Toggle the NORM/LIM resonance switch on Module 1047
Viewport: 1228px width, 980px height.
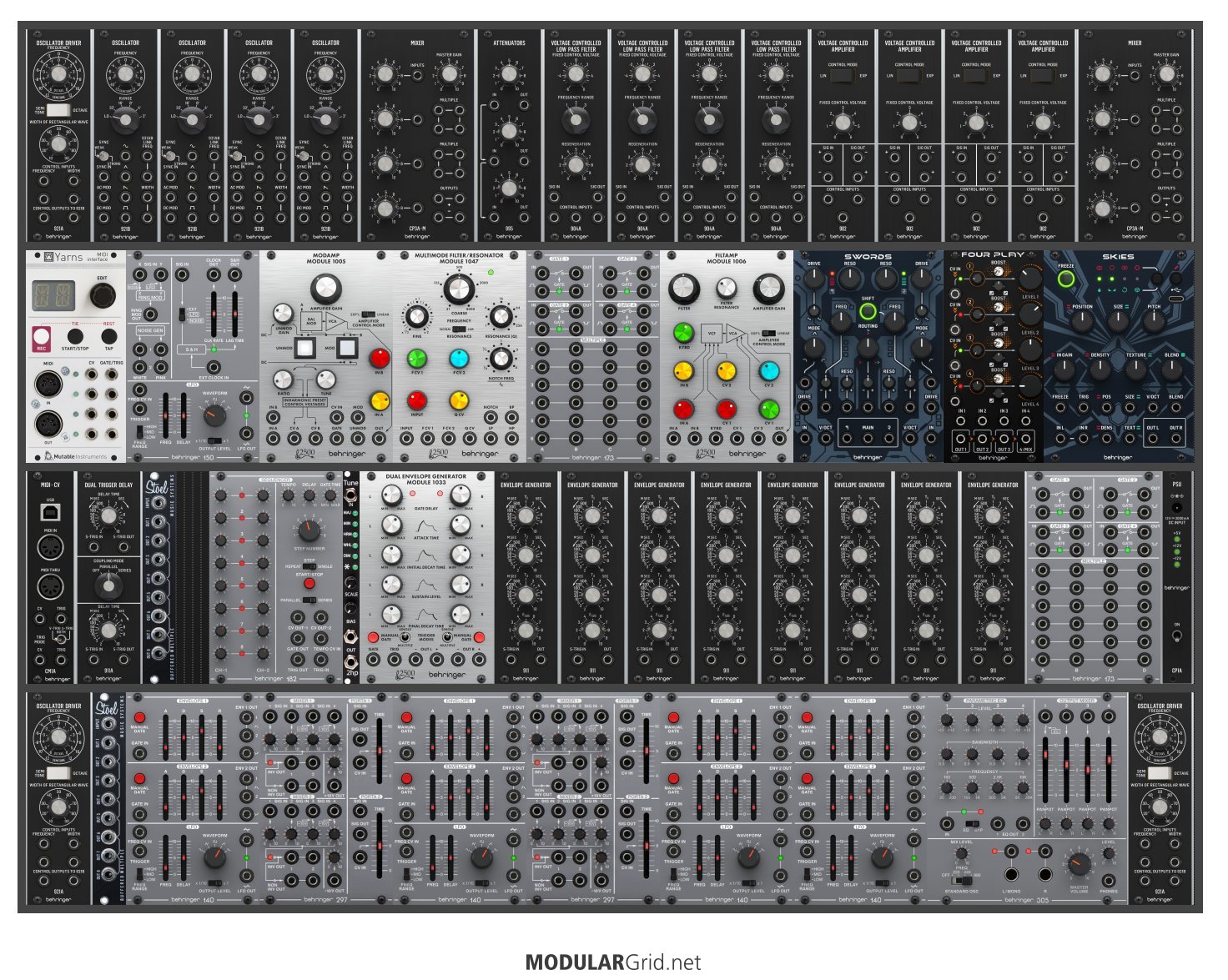click(457, 329)
